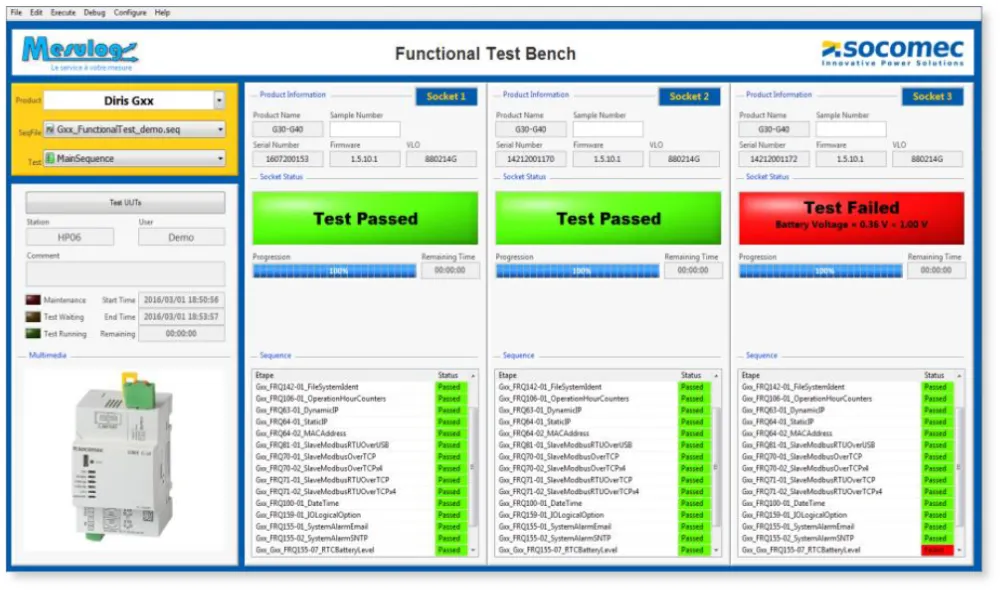
Task: Click the Start Time value field
Action: [x=181, y=300]
